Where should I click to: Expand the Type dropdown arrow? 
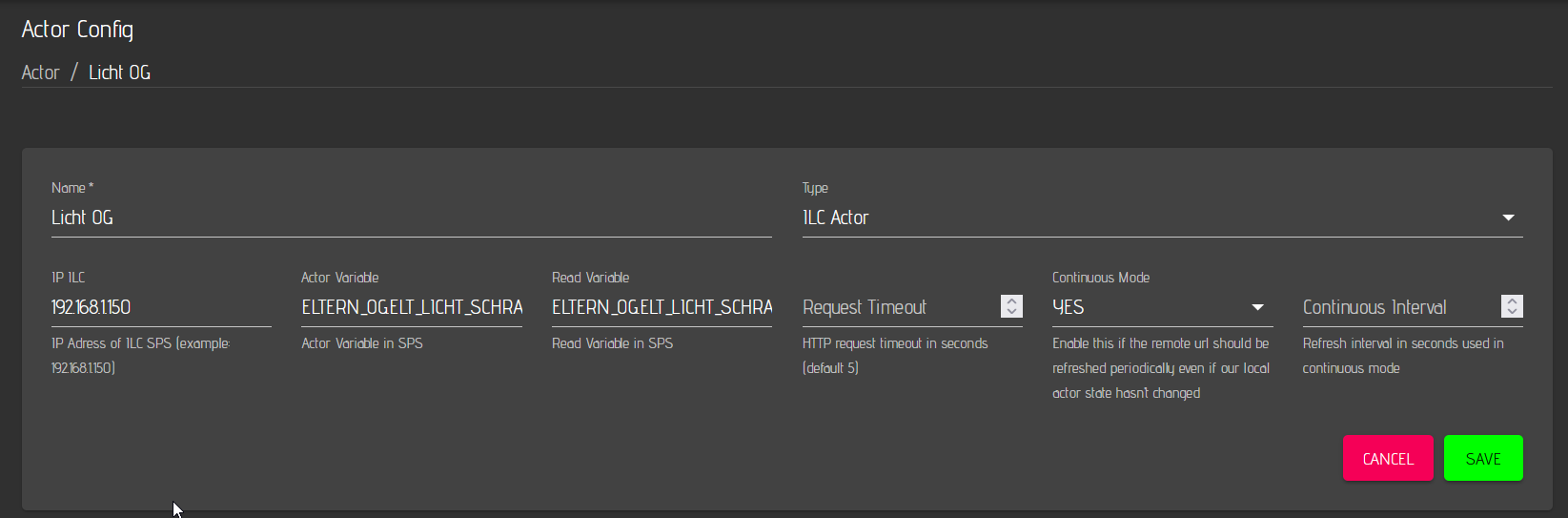1508,218
